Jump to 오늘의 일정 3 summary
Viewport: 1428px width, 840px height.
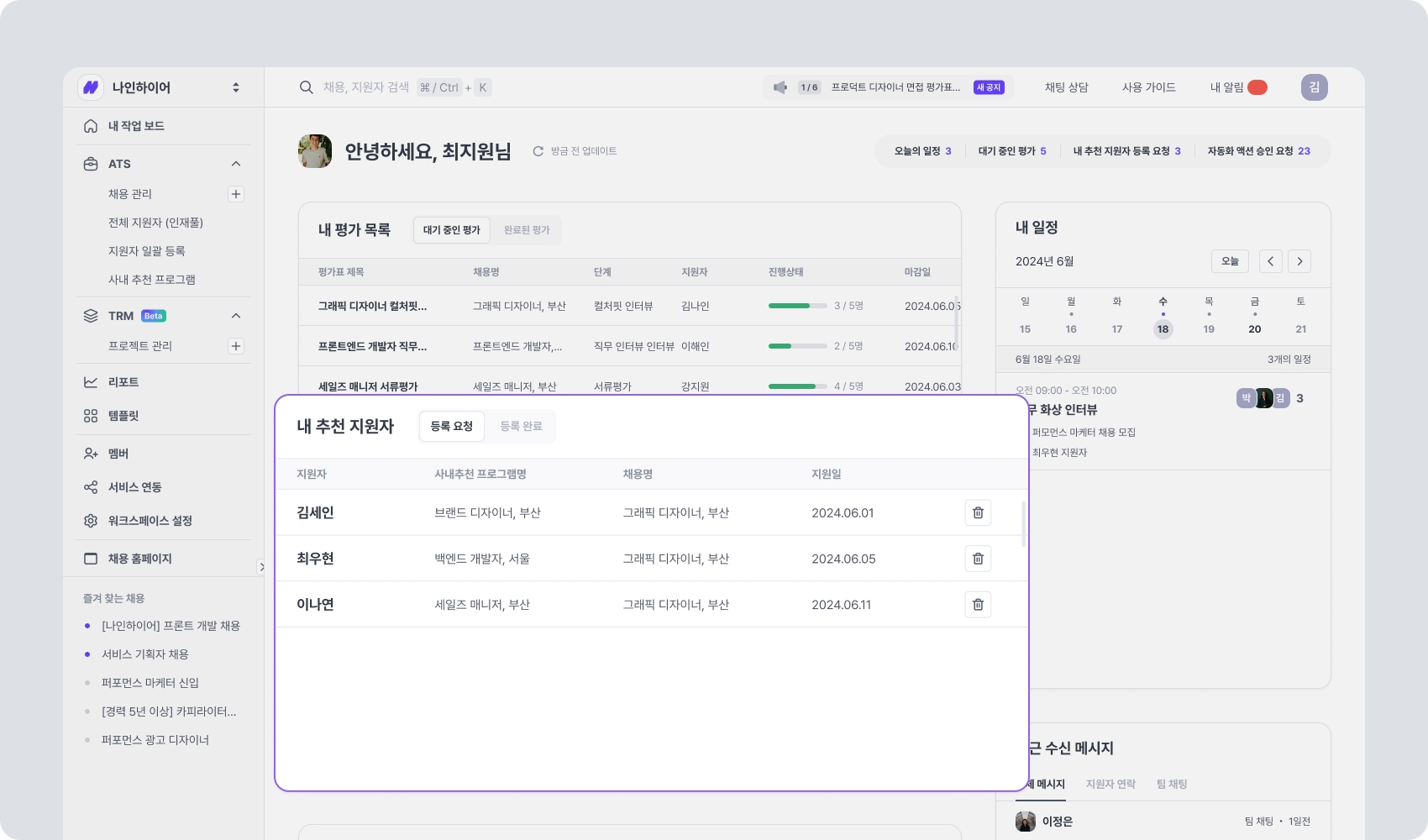(922, 151)
